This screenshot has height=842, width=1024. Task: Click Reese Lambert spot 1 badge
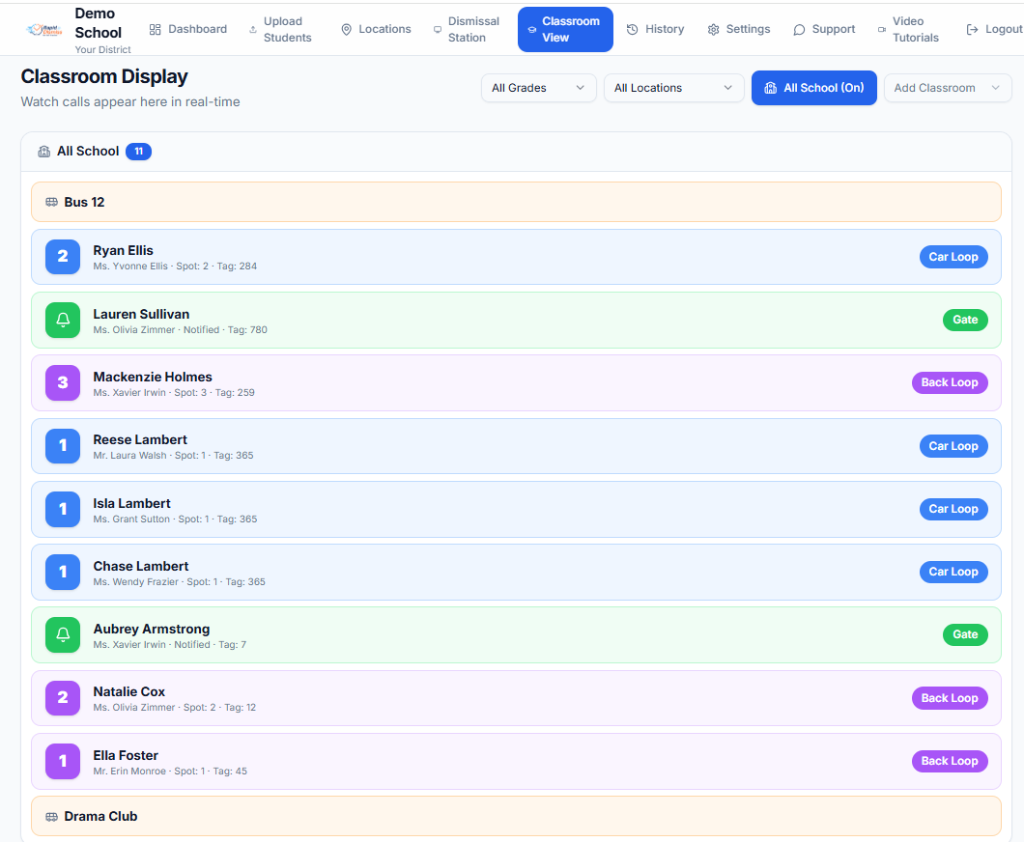pyautogui.click(x=63, y=446)
